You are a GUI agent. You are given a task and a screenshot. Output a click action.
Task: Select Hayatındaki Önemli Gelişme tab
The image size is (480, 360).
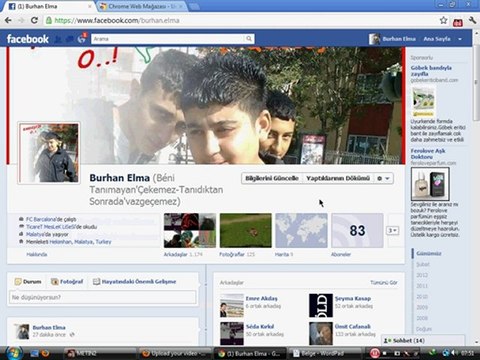134,282
